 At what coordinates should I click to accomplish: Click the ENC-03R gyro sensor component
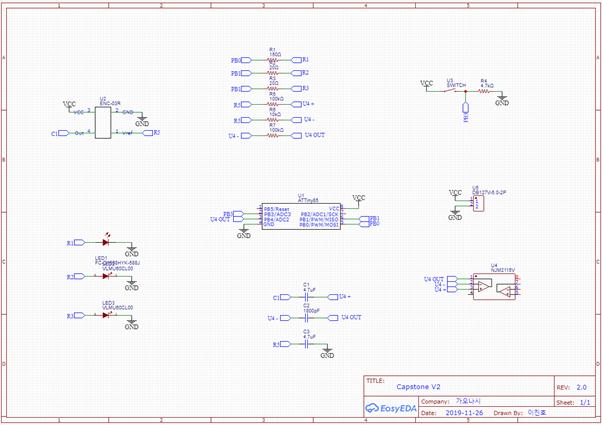pos(102,122)
